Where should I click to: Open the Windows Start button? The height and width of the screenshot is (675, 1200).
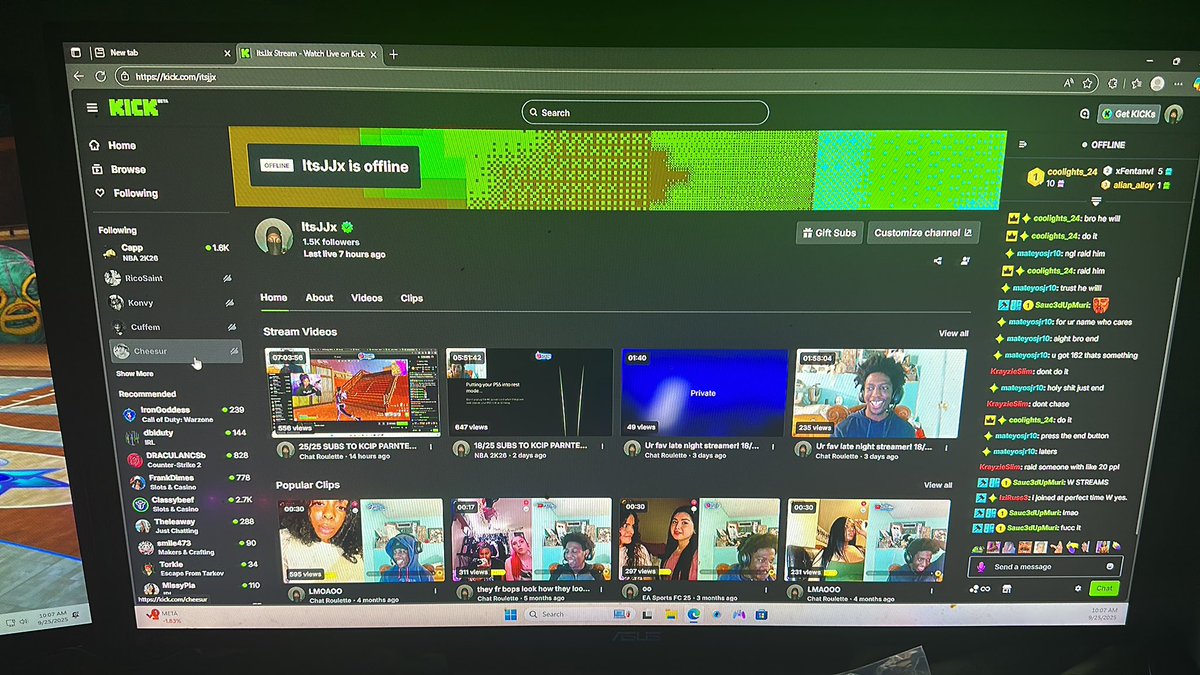[513, 614]
